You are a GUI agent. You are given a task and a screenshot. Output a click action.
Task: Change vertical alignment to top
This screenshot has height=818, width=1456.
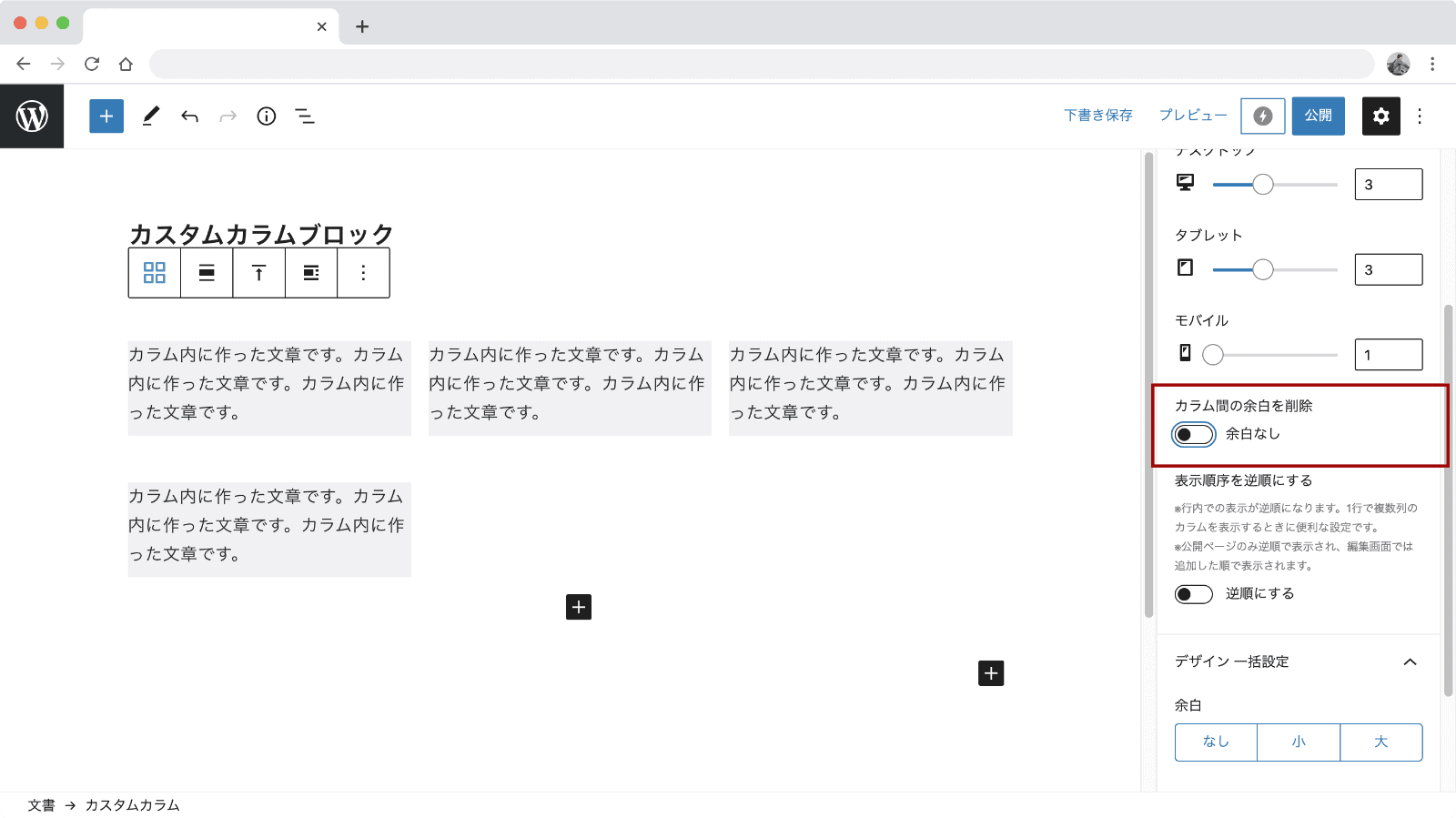pyautogui.click(x=259, y=273)
